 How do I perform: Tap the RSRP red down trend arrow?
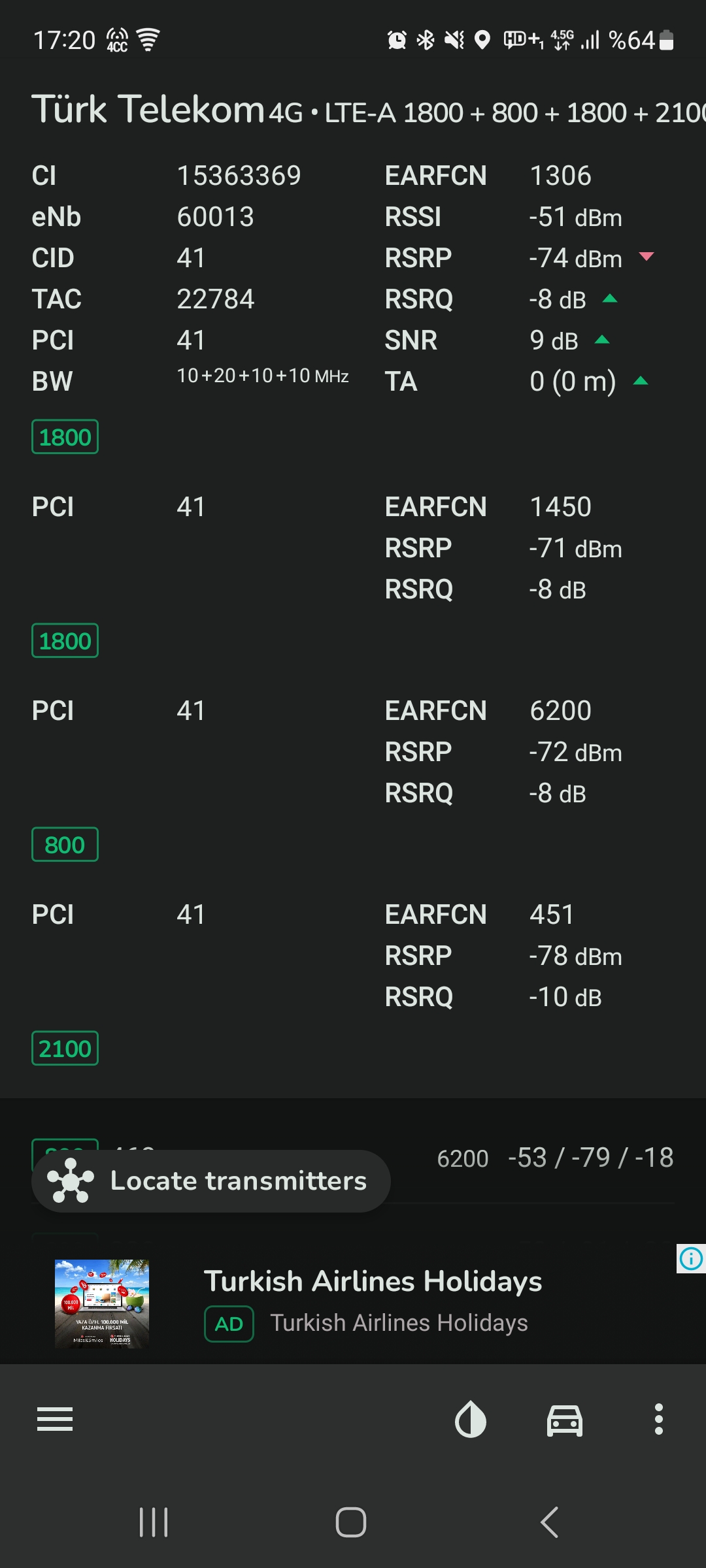coord(646,257)
